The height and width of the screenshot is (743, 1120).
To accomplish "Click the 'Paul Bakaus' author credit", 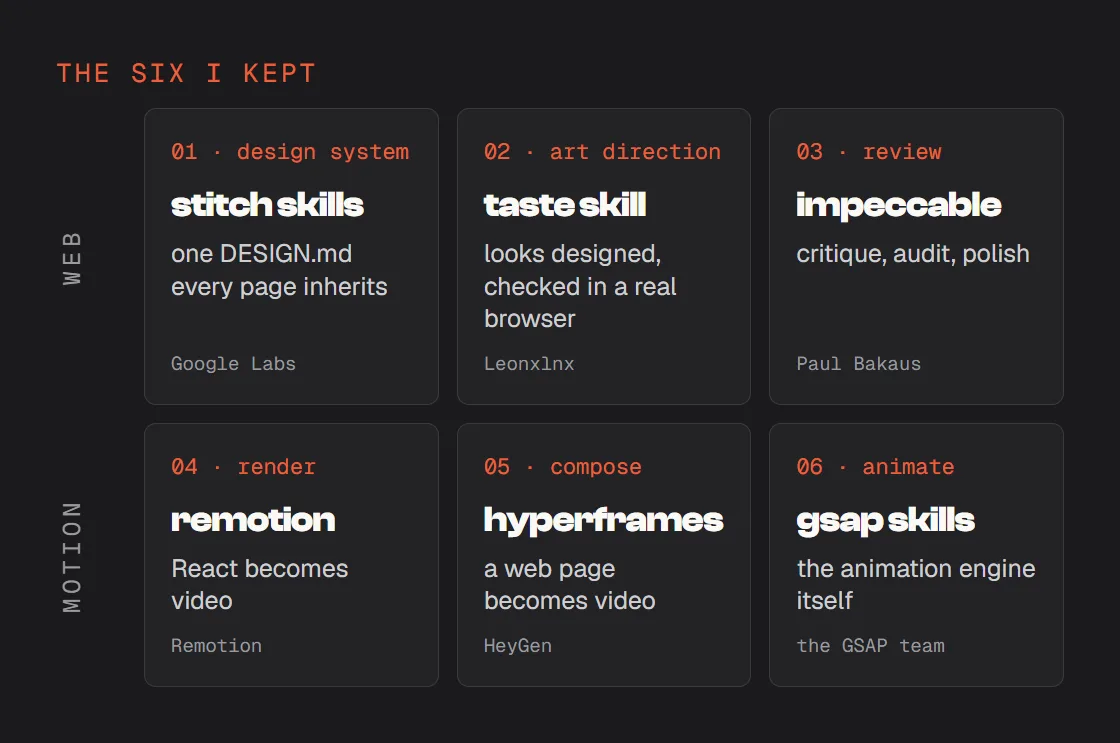I will click(859, 364).
